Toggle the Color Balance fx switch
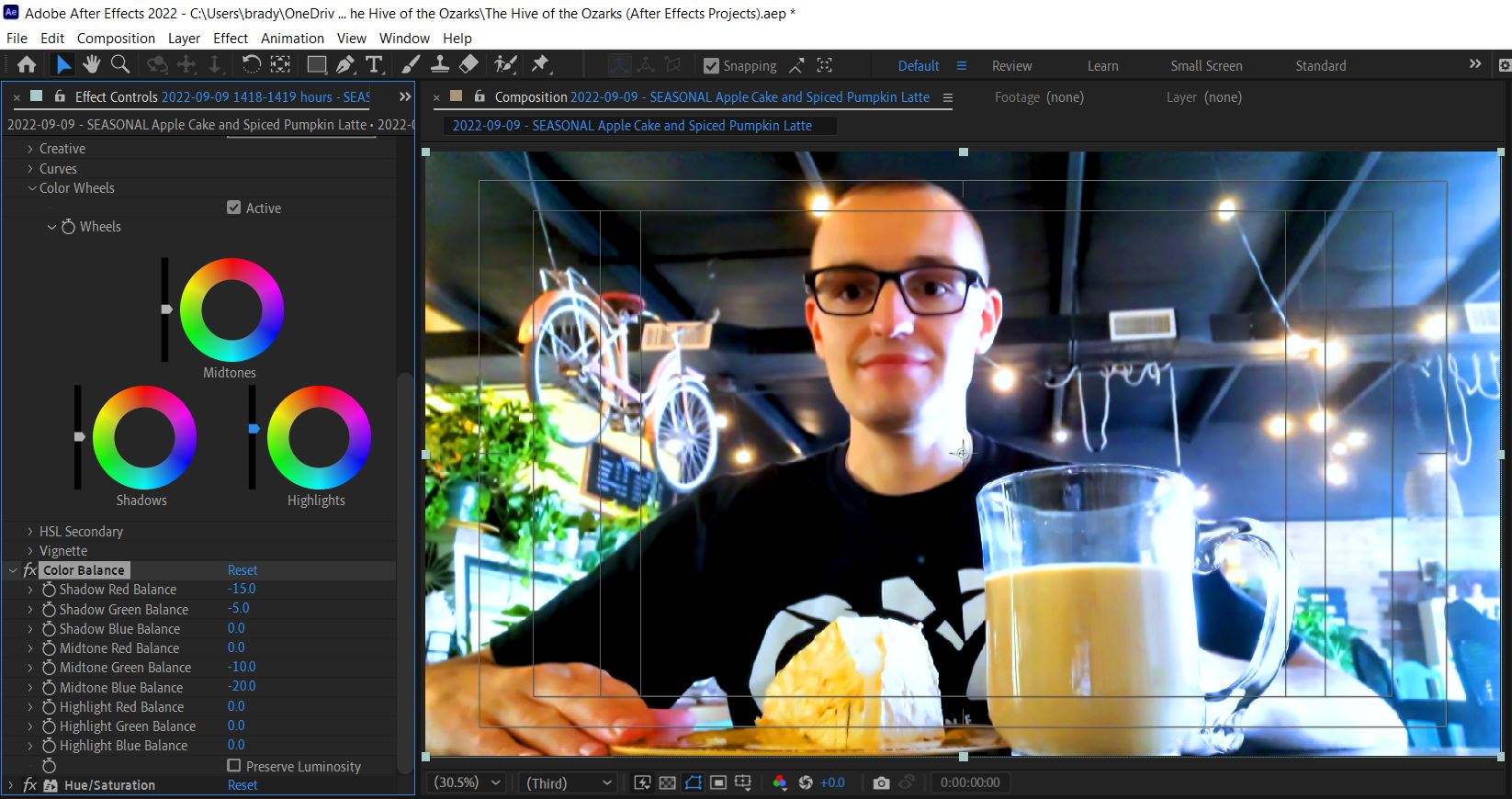The image size is (1512, 799). click(x=30, y=570)
